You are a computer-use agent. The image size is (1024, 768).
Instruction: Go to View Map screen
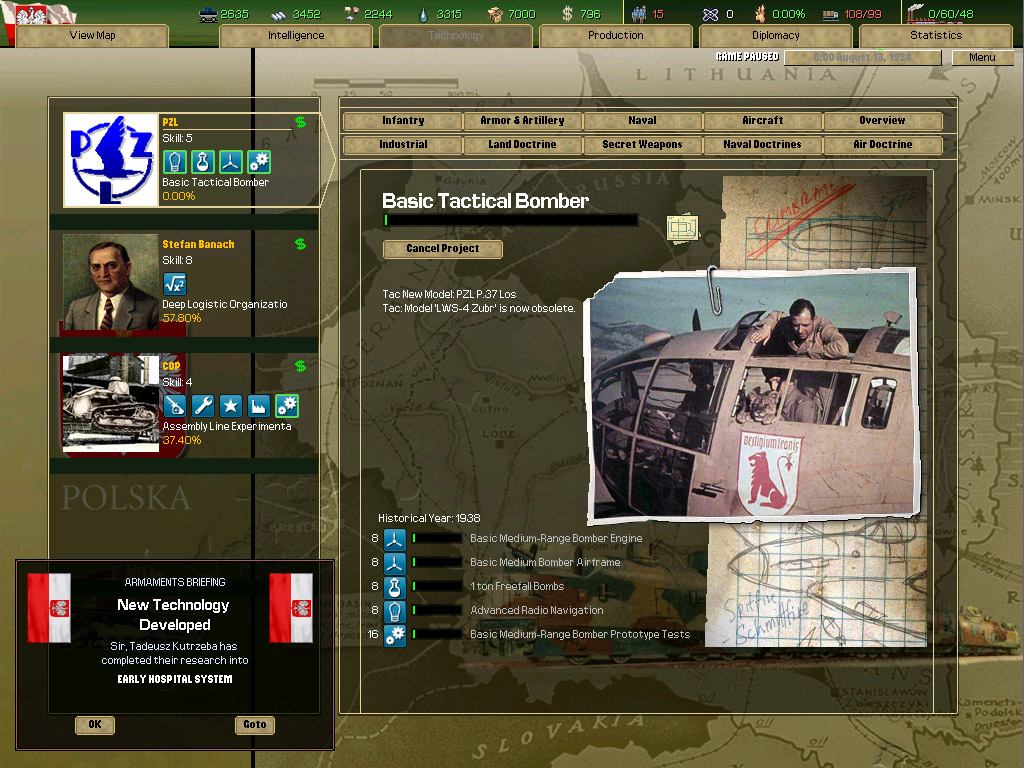(x=92, y=35)
